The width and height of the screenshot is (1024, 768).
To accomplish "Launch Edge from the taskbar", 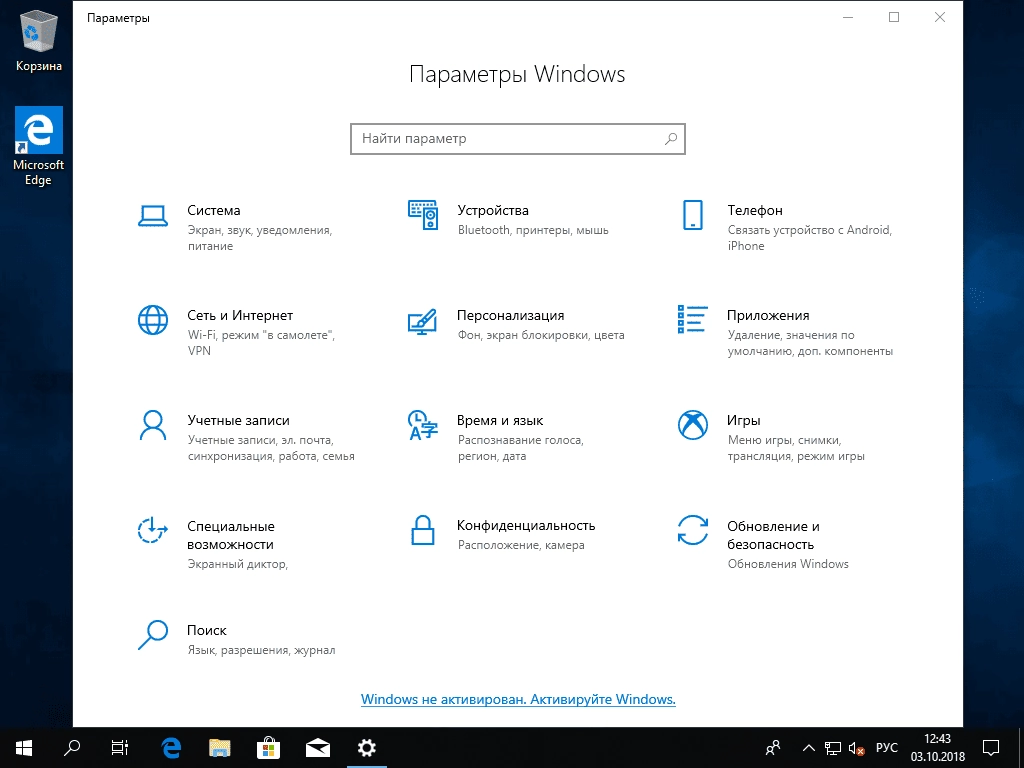I will 171,748.
